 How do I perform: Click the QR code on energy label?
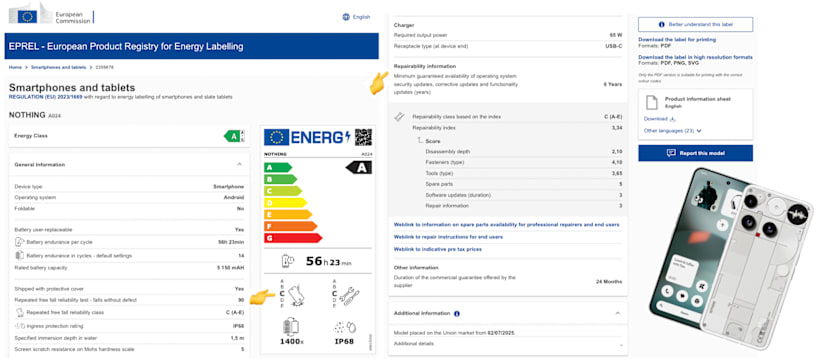[363, 137]
